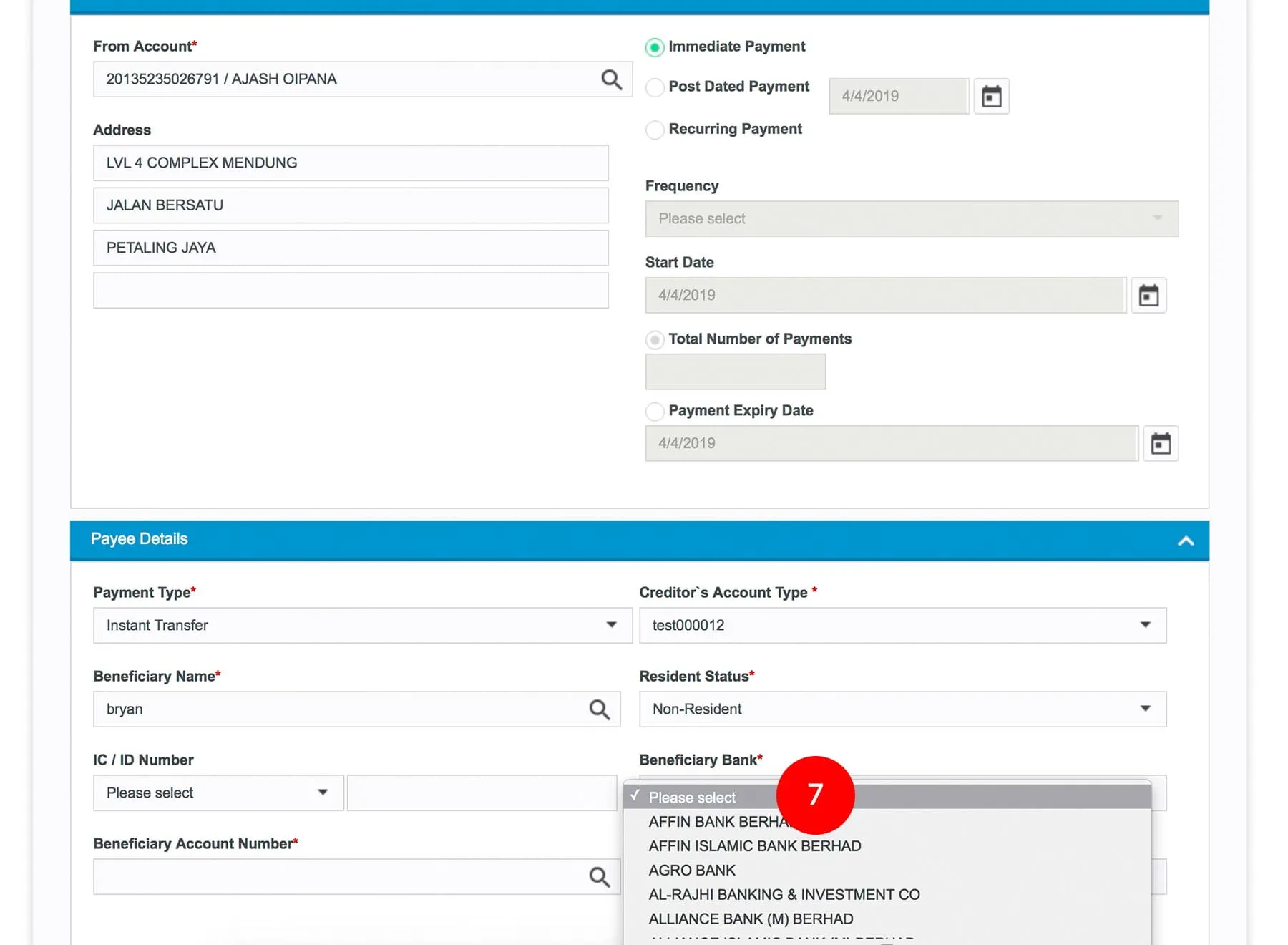Select the Payment Expiry Date radio button
This screenshot has width=1288, height=945.
[x=654, y=411]
